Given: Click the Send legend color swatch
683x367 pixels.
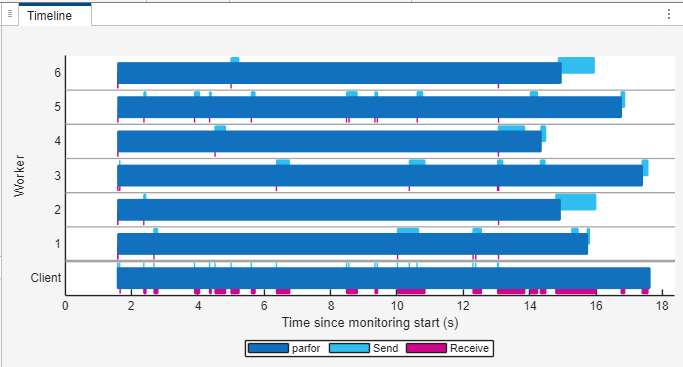Looking at the screenshot, I should [x=349, y=348].
